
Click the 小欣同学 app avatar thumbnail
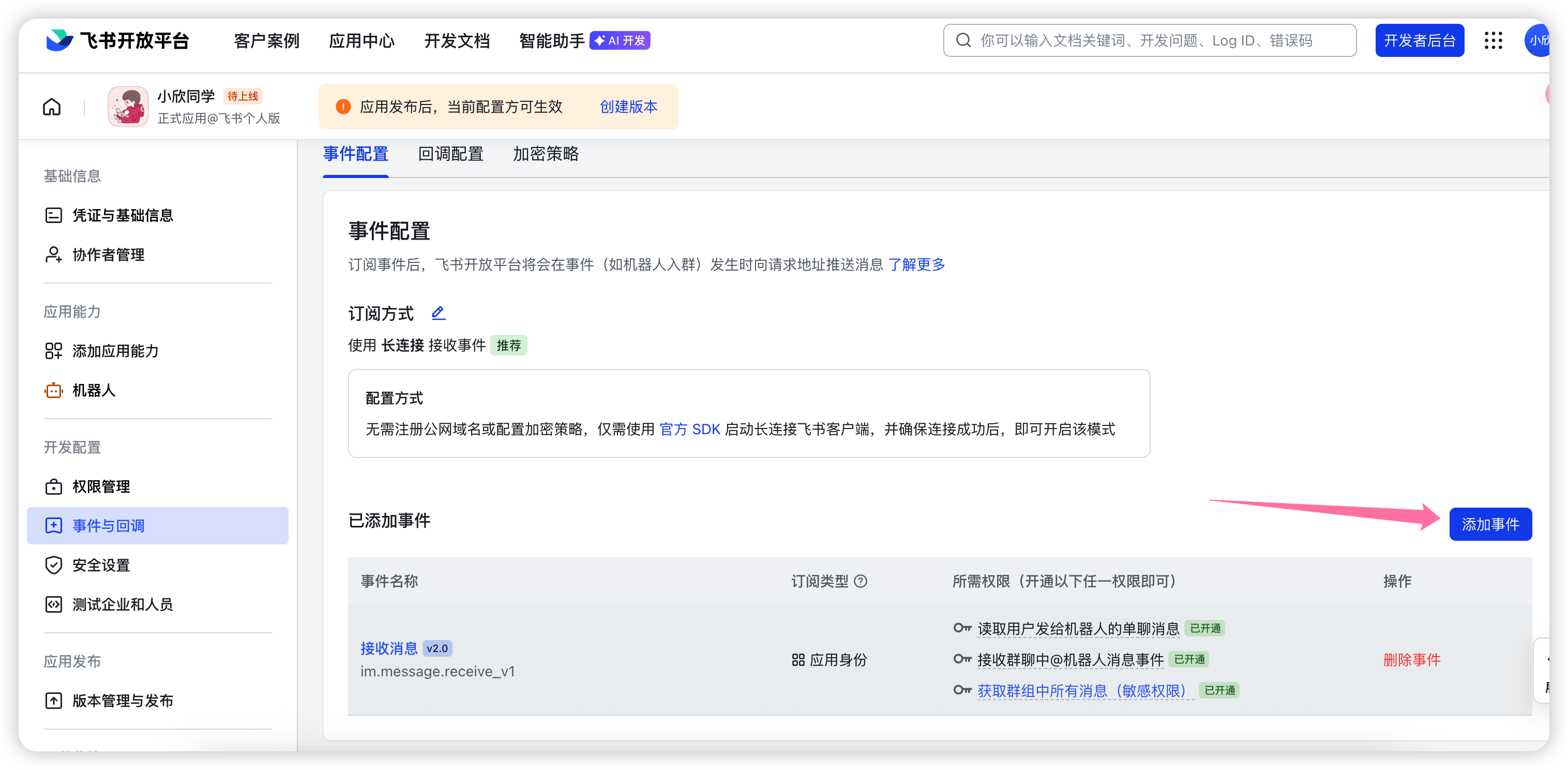click(128, 107)
